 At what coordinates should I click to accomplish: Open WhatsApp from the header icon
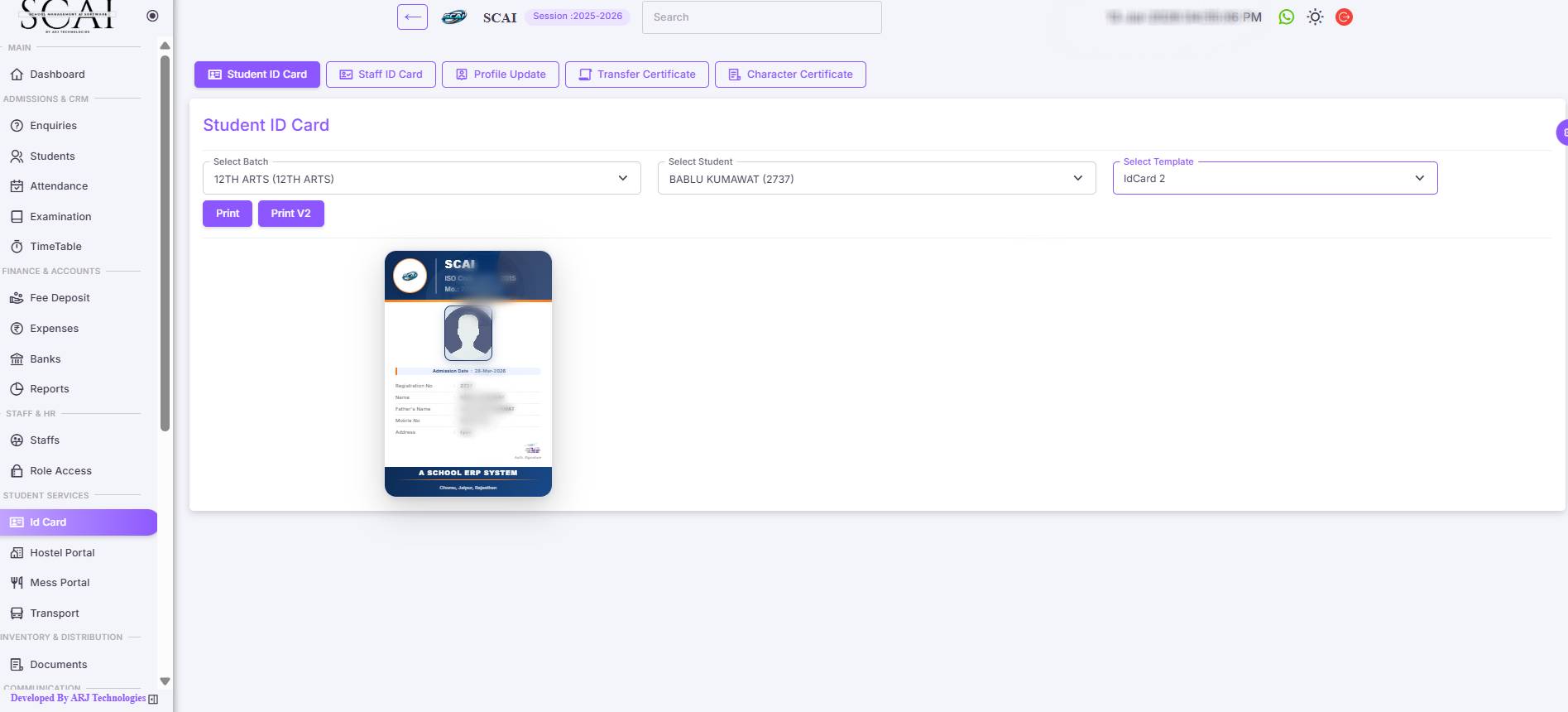(x=1287, y=17)
